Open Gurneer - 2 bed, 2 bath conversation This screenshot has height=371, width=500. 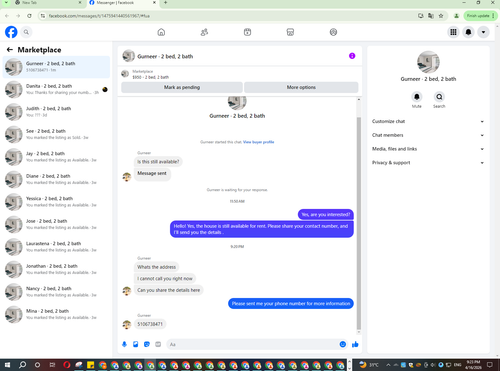tap(56, 67)
